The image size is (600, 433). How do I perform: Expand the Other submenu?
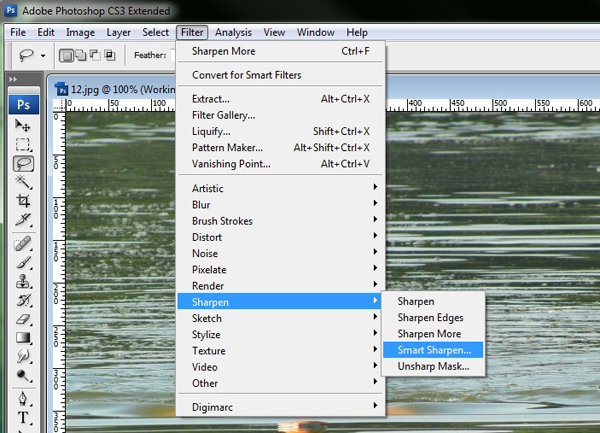pyautogui.click(x=280, y=383)
